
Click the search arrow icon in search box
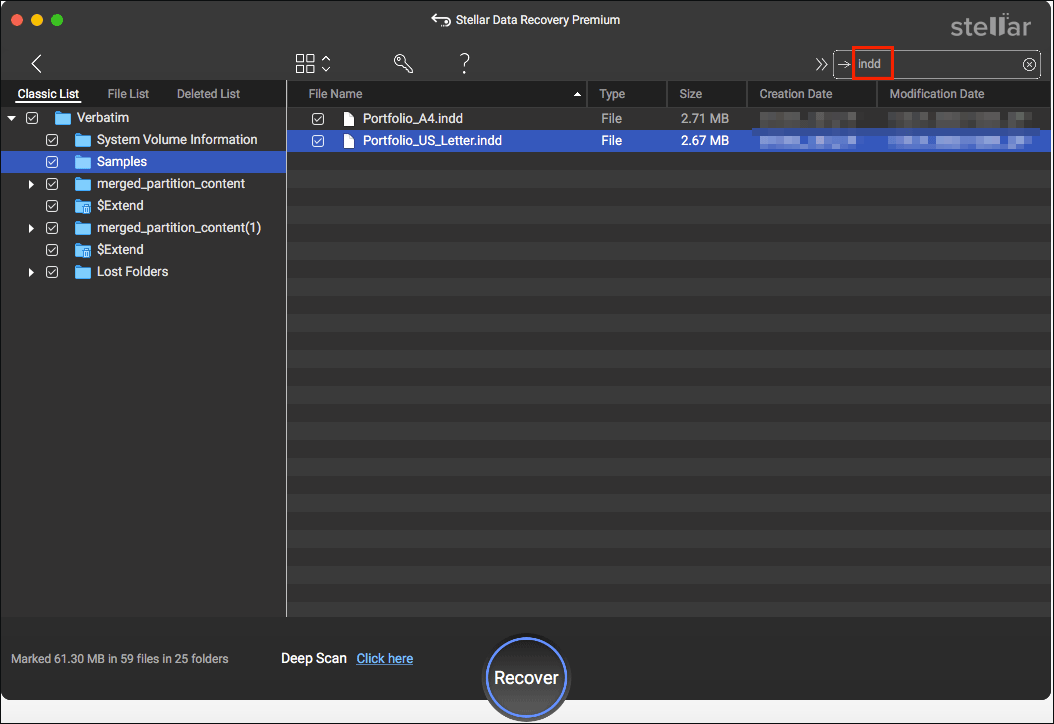click(844, 65)
